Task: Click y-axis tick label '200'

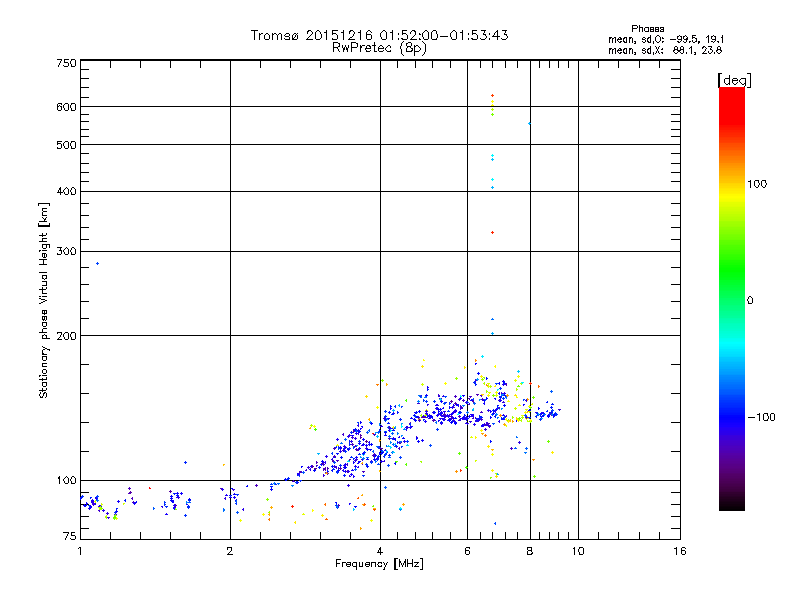Action: click(x=66, y=336)
